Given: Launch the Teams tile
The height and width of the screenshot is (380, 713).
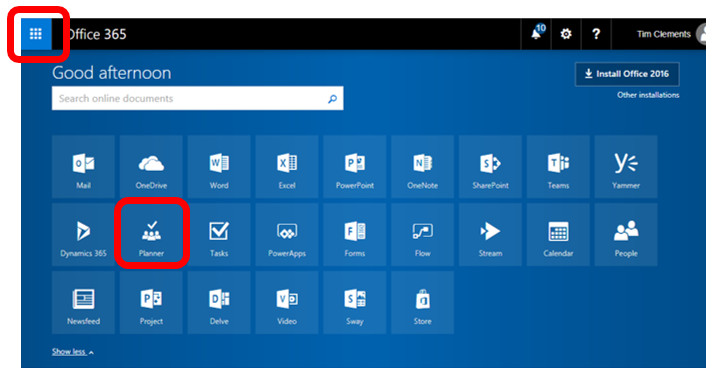Looking at the screenshot, I should [x=558, y=166].
